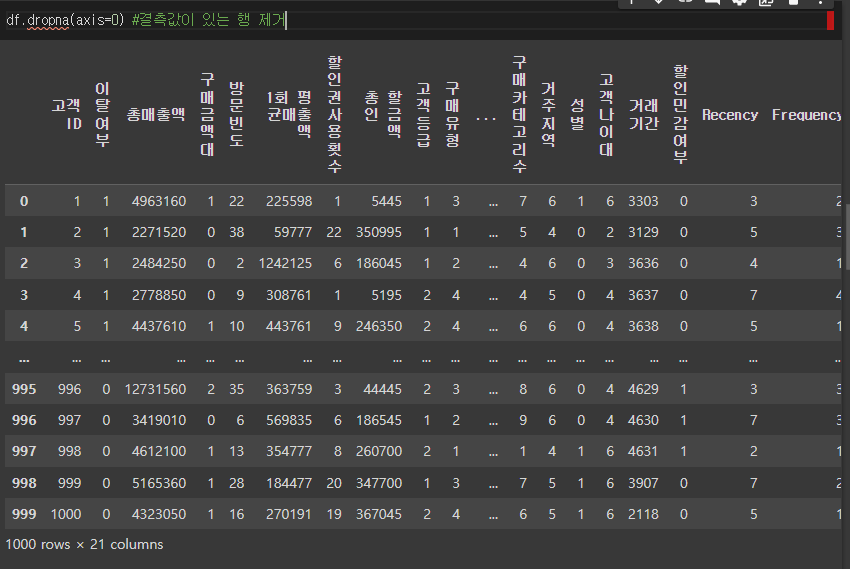850x569 pixels.
Task: Click the 고객ID cell 1000
Action: tap(66, 514)
